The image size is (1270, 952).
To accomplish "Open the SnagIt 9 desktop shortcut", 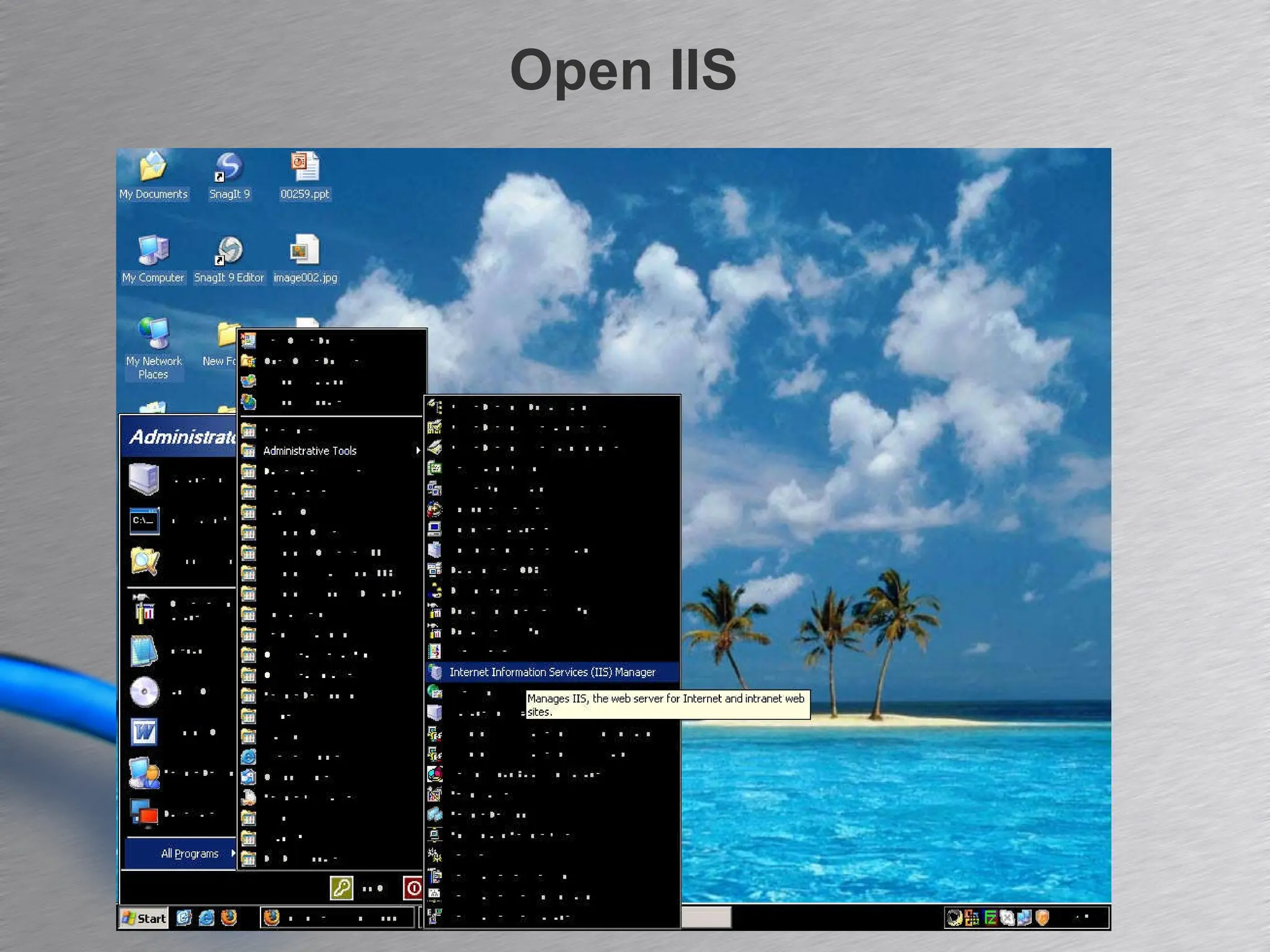I will (x=229, y=177).
